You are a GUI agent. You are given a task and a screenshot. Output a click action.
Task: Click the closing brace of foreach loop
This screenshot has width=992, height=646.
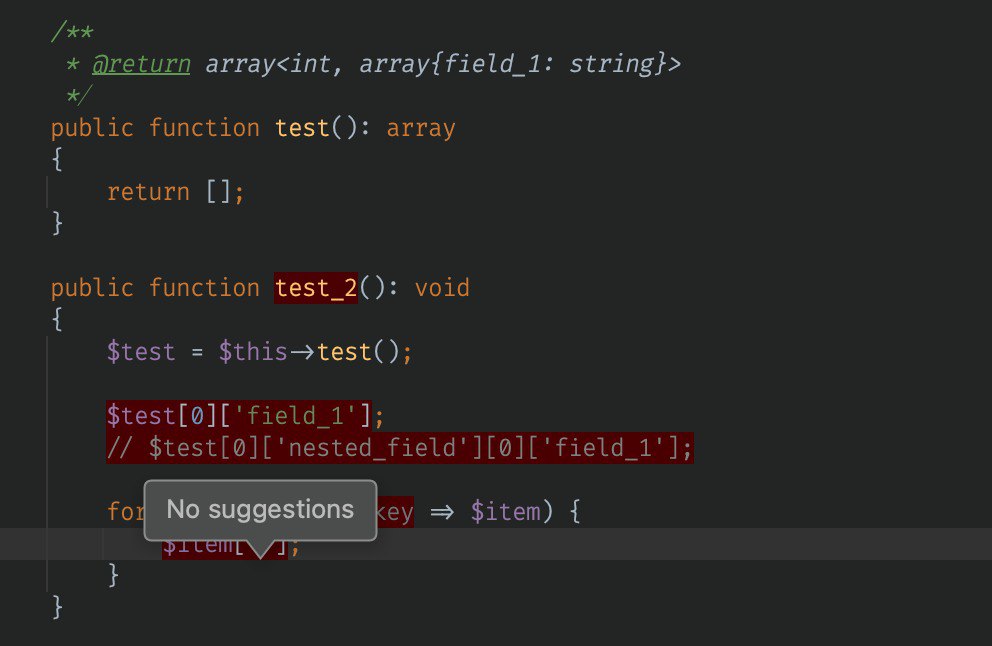coord(113,575)
